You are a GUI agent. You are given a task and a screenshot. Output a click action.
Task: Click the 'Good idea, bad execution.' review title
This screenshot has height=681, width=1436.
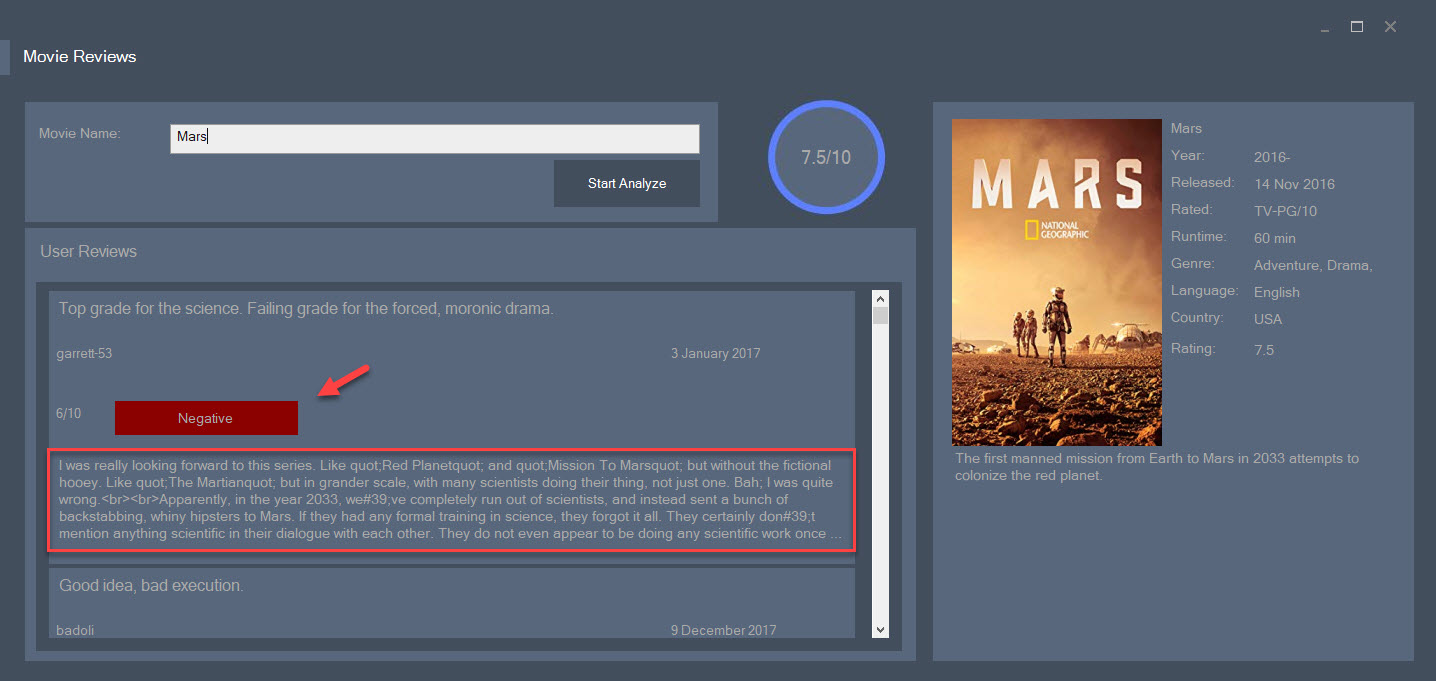(x=151, y=585)
